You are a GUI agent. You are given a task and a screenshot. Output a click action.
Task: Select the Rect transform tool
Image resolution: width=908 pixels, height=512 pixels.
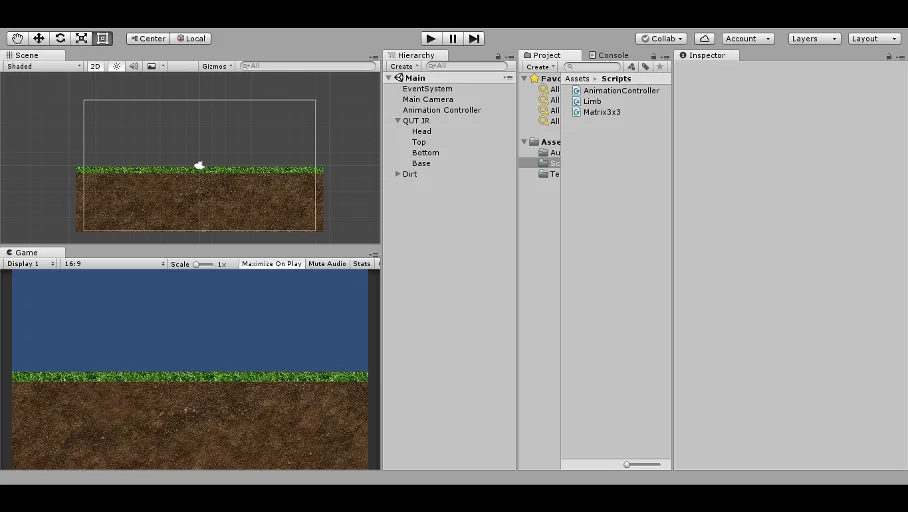[102, 38]
